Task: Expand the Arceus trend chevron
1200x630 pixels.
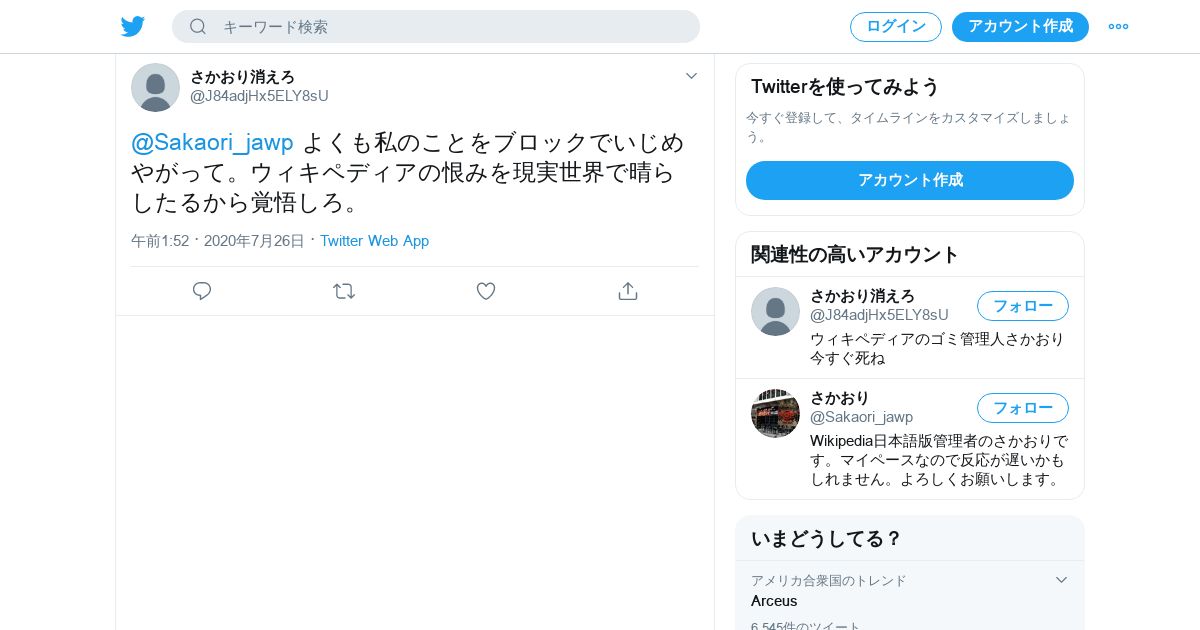Action: (1062, 580)
